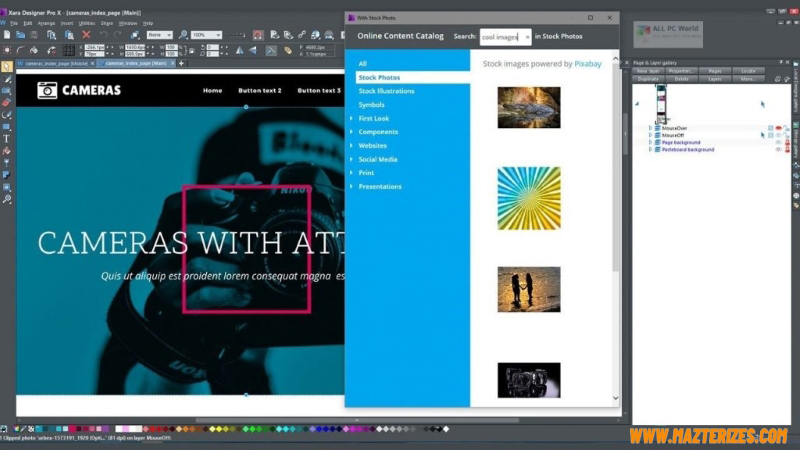Flip selection vertically icon
This screenshot has width=800, height=450.
(x=253, y=50)
